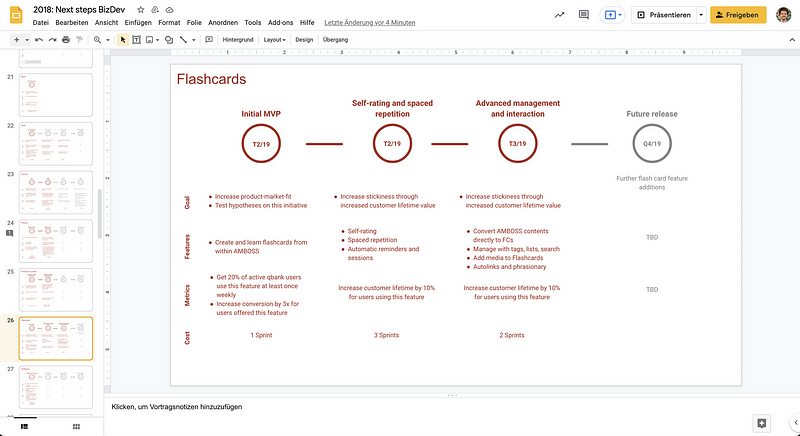Expand the line type dropdown arrow

point(193,40)
